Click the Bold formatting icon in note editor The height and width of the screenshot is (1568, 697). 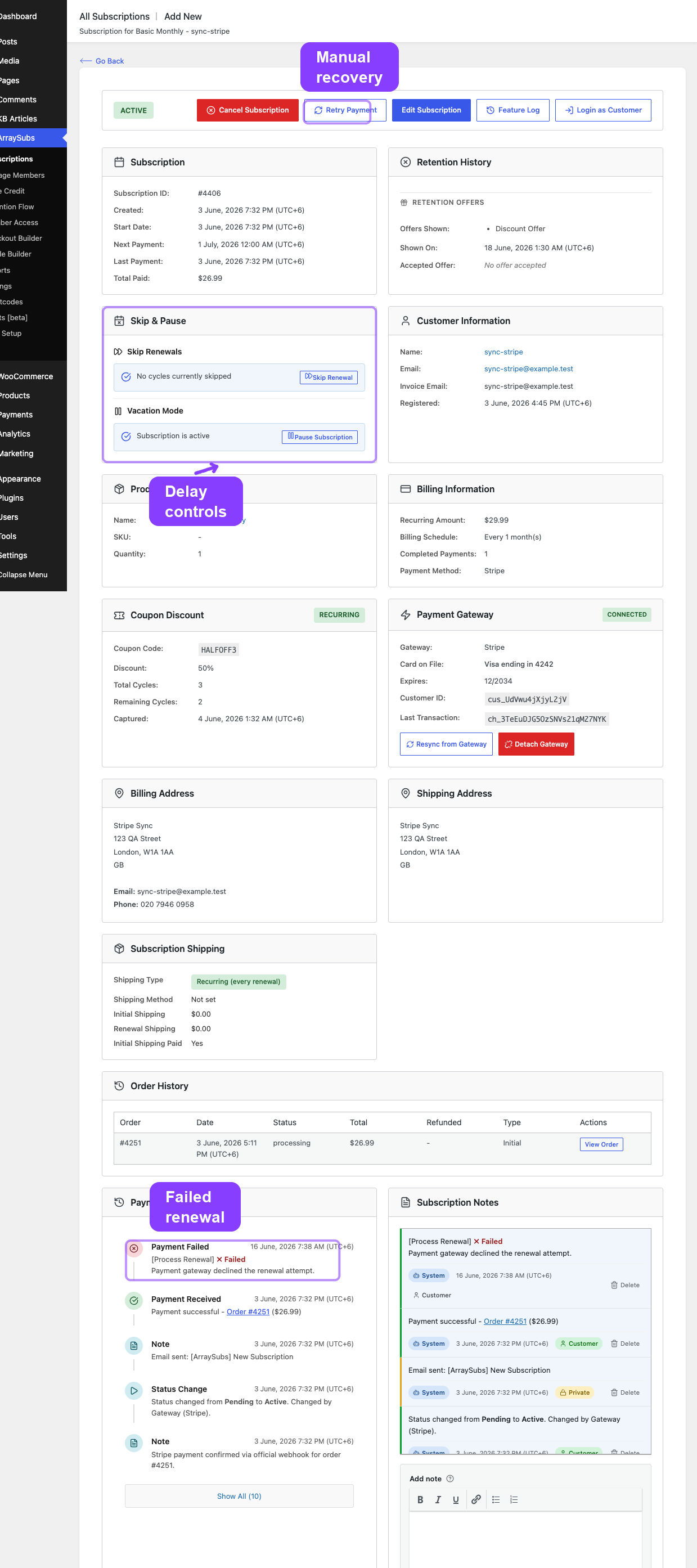tap(420, 1499)
